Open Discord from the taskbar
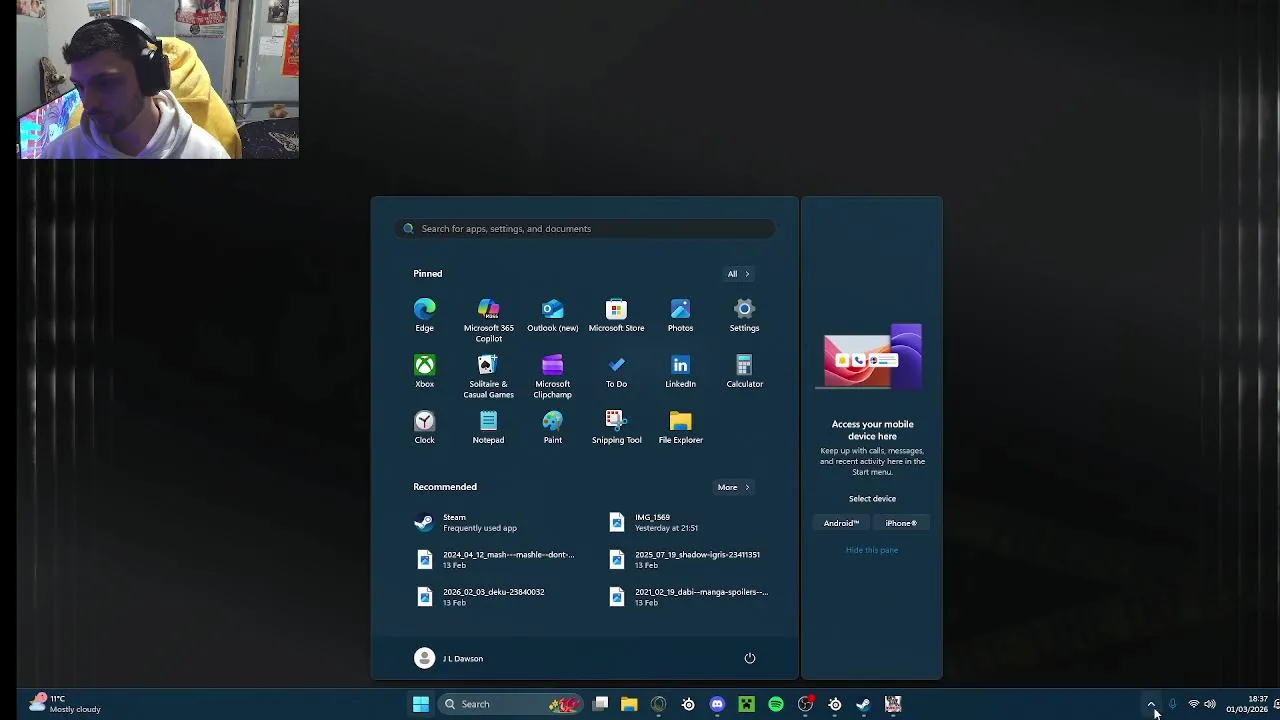1280x720 pixels. 717,704
